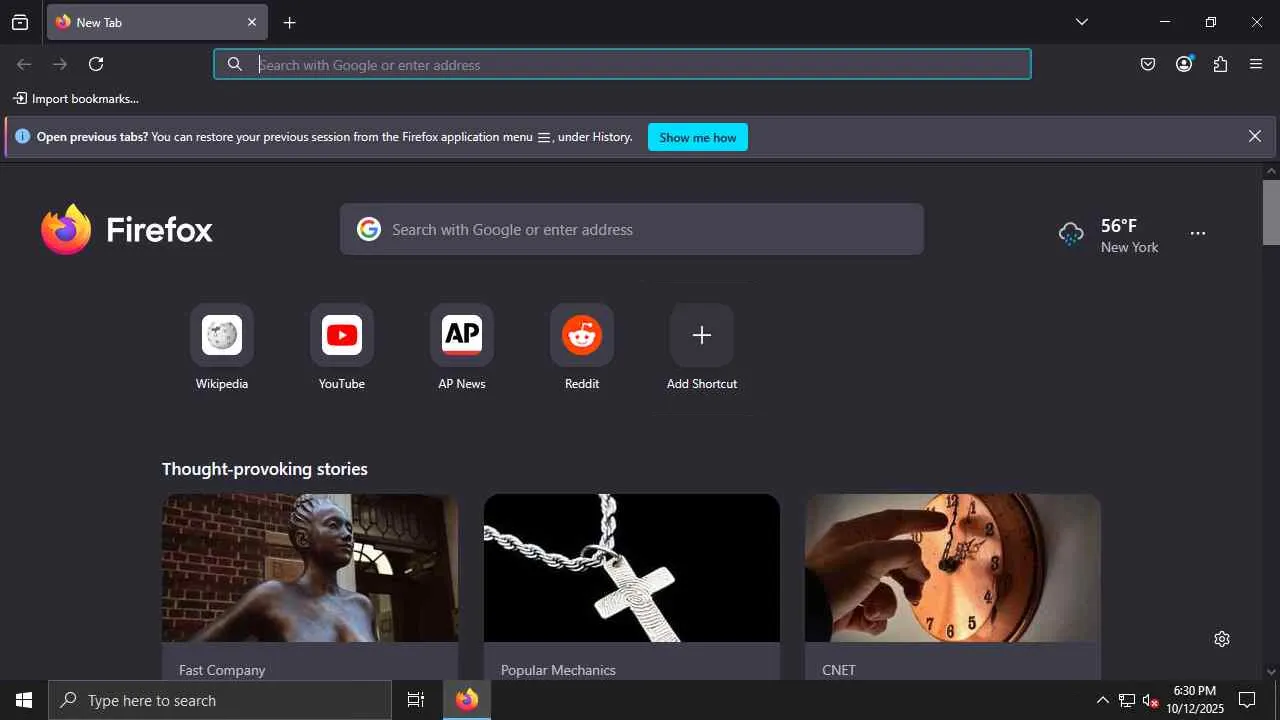The width and height of the screenshot is (1280, 720).
Task: Click the List all tabs arrow
Action: pyautogui.click(x=1082, y=22)
